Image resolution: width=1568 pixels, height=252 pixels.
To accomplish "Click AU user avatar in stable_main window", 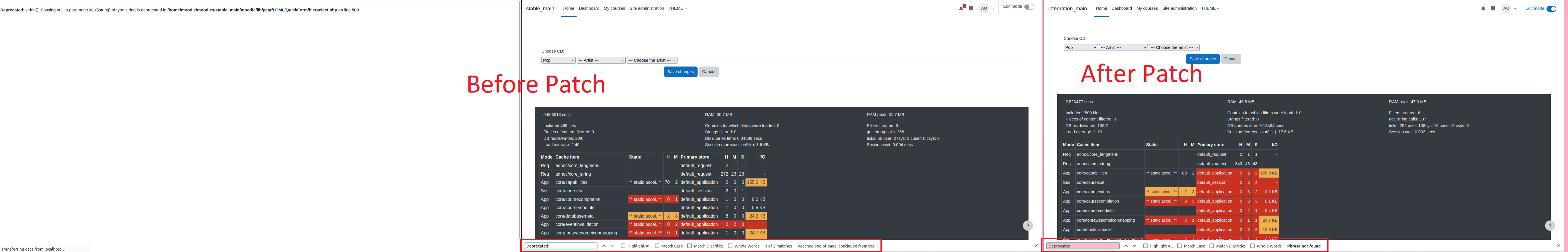I will [984, 9].
